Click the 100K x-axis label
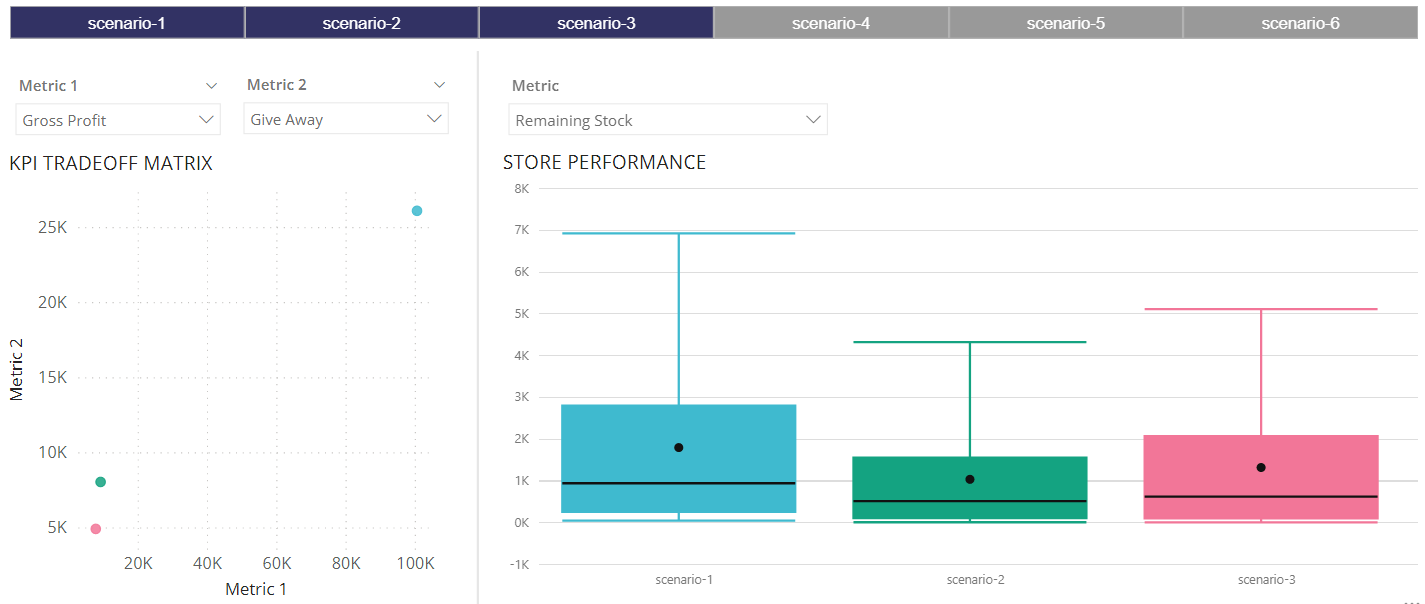Screen dimensions: 1425x604 click(416, 563)
